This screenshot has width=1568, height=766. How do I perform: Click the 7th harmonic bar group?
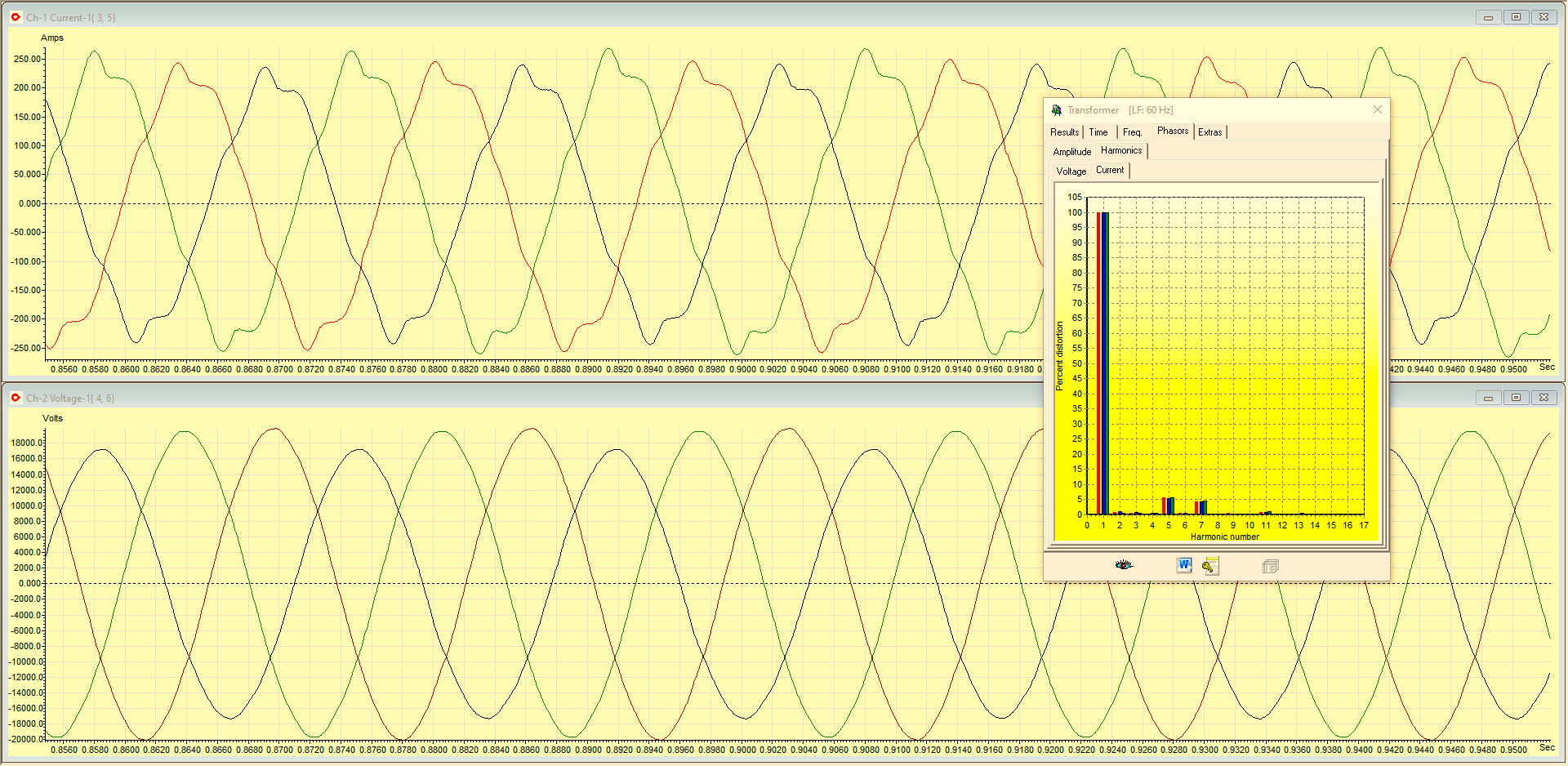click(1201, 508)
